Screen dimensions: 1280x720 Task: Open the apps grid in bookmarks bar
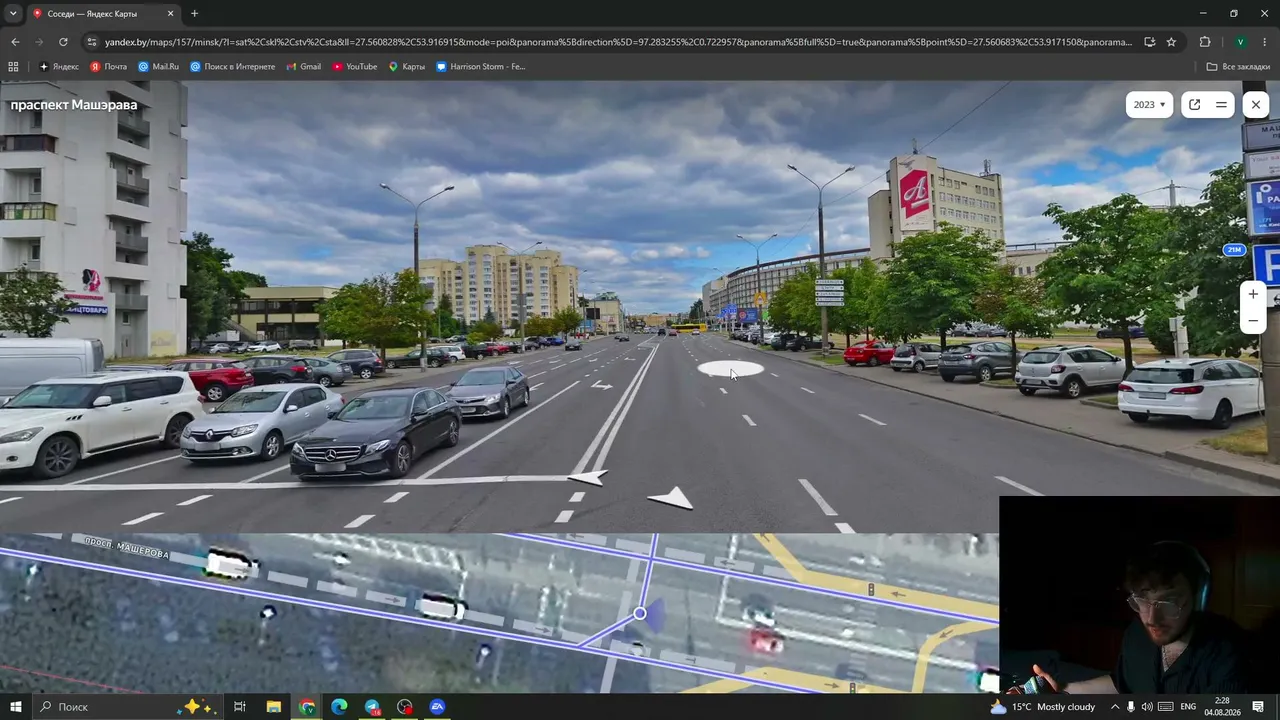point(13,67)
